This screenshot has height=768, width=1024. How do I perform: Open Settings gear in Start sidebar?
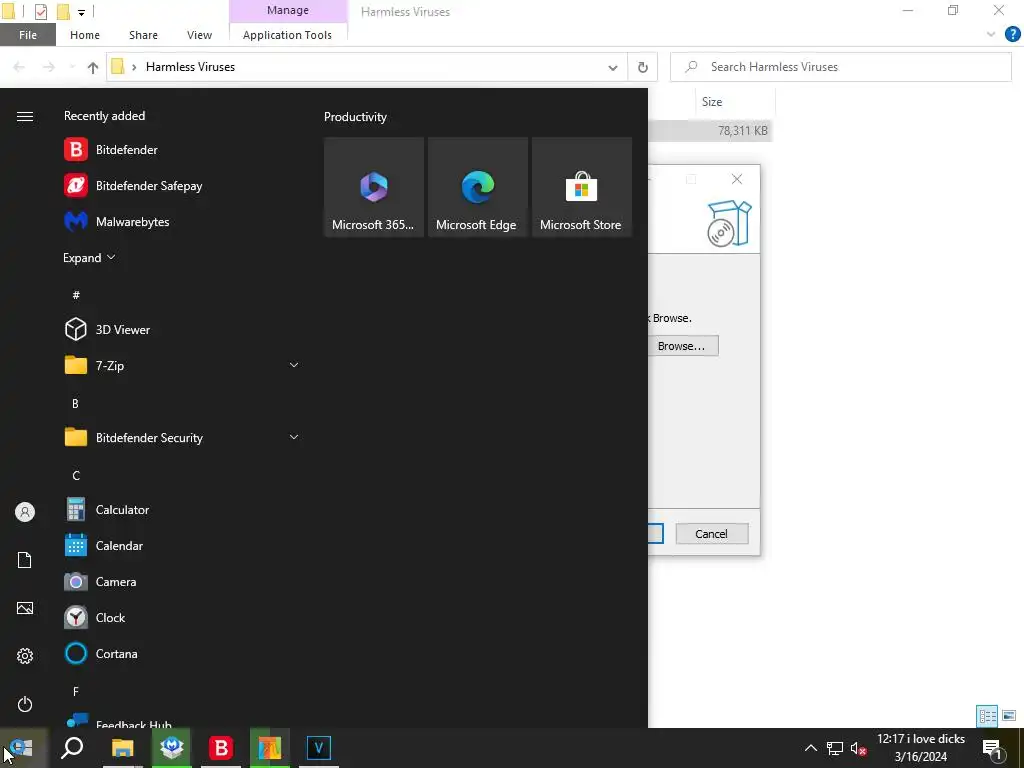tap(25, 656)
